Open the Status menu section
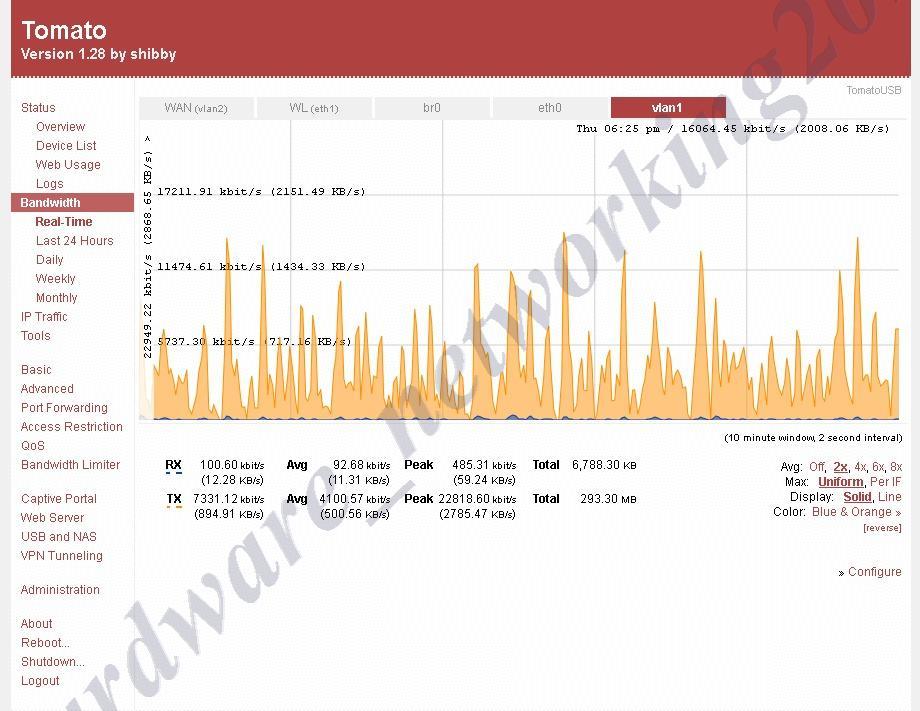Viewport: 920px width, 711px height. pos(38,108)
